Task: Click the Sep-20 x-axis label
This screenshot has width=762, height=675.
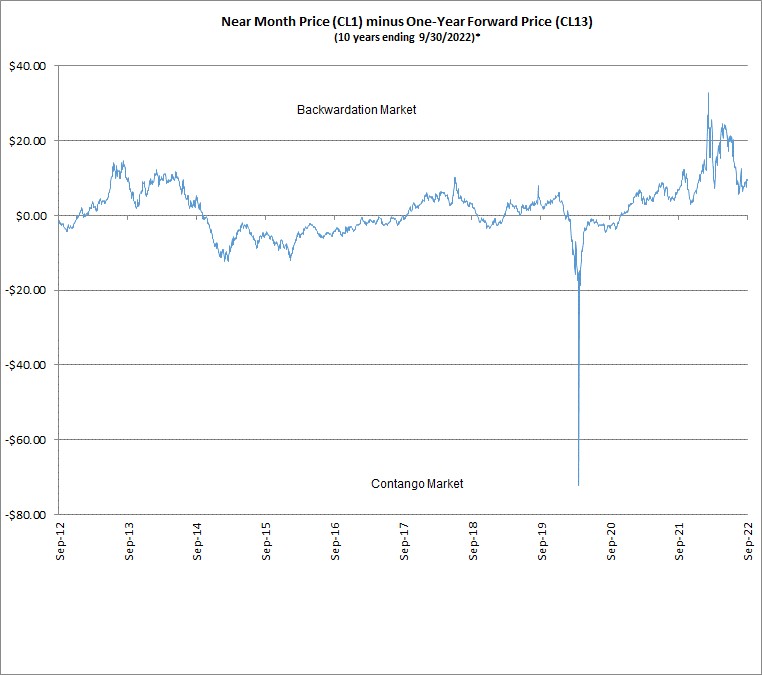Action: 611,541
